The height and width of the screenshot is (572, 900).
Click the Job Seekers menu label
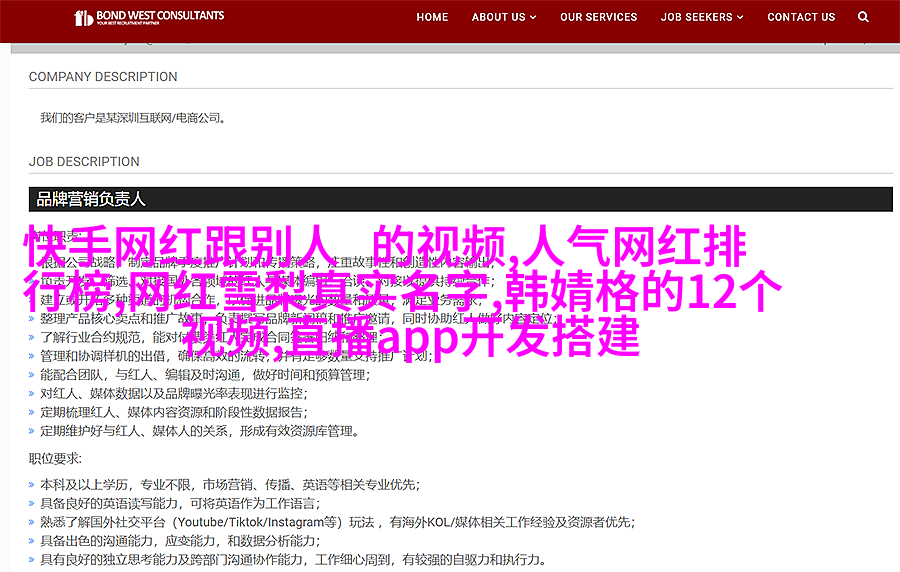click(x=696, y=17)
